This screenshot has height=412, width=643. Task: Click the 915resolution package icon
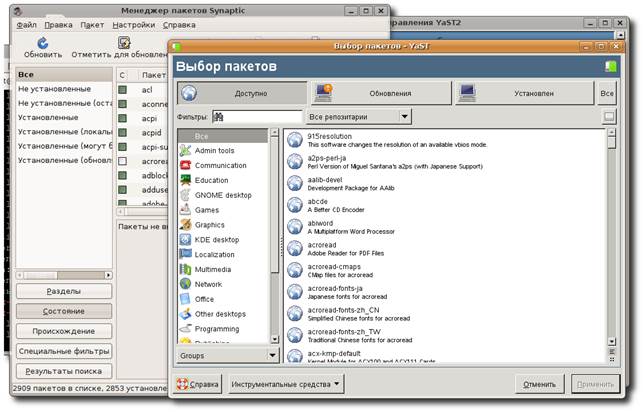pos(294,140)
